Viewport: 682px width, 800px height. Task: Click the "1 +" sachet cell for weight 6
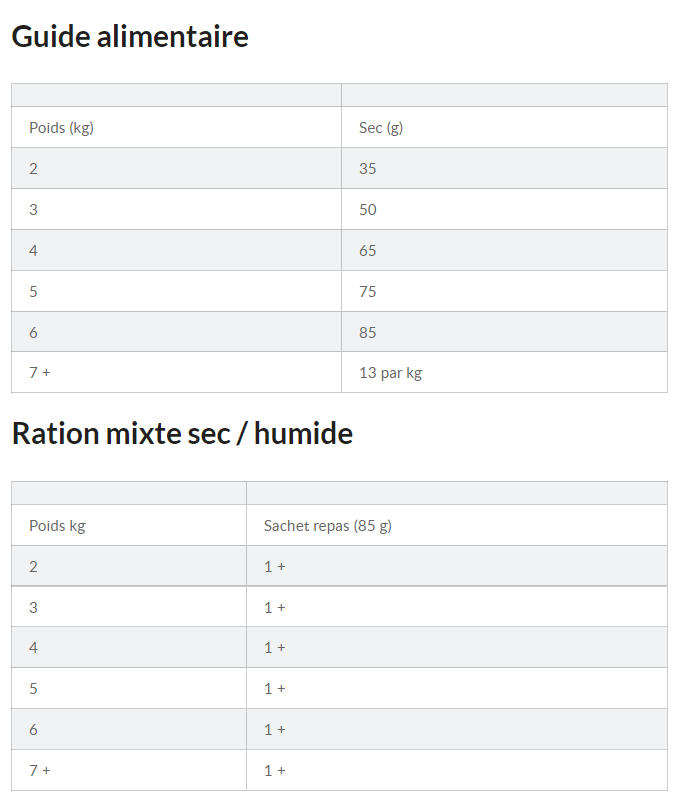[x=275, y=729]
